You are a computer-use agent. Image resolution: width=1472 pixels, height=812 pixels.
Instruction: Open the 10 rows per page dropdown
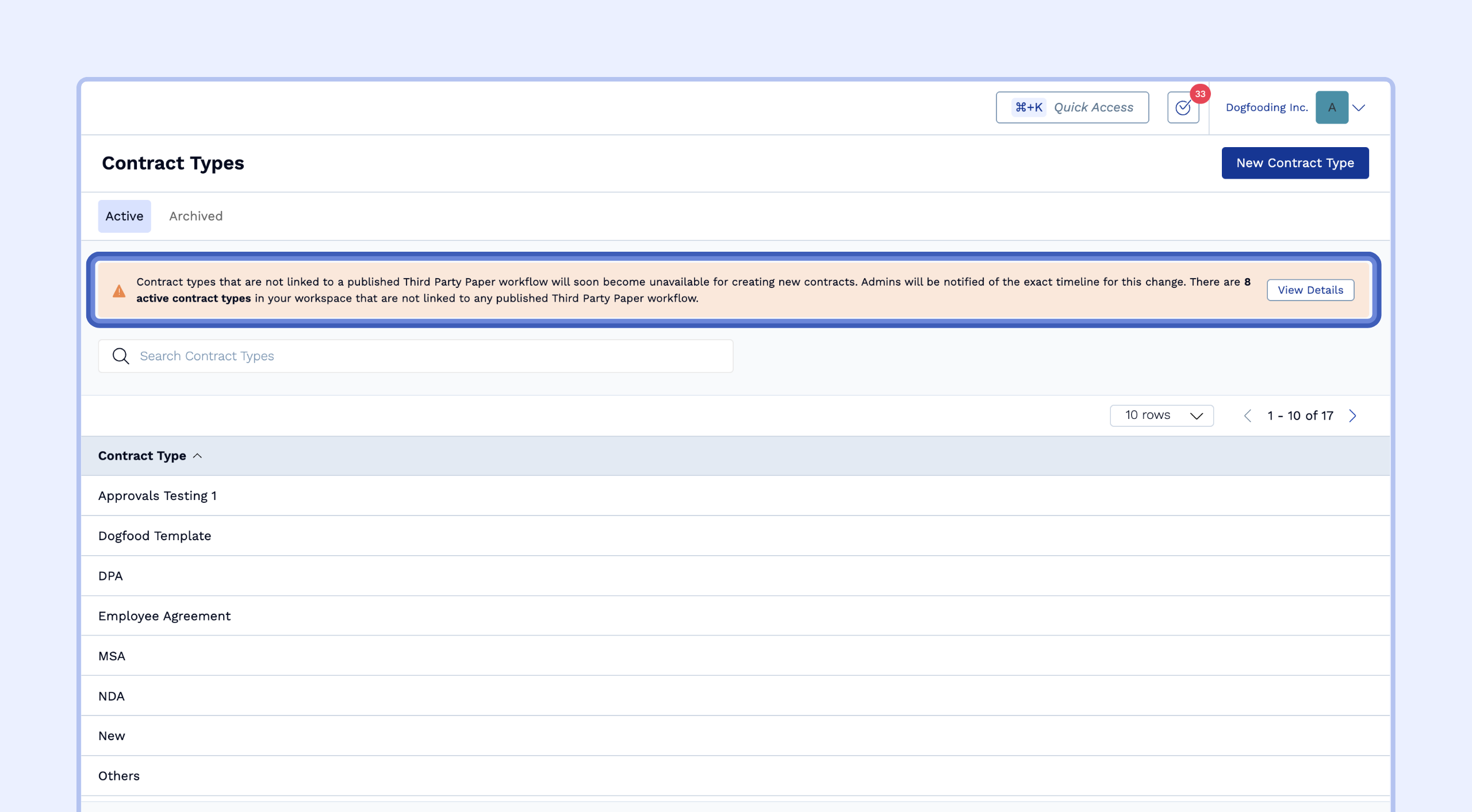pyautogui.click(x=1162, y=415)
